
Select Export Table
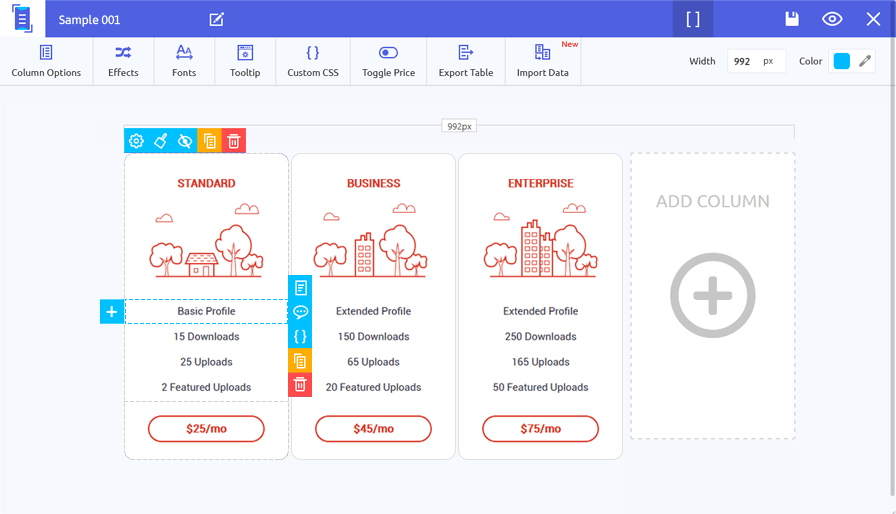point(466,61)
